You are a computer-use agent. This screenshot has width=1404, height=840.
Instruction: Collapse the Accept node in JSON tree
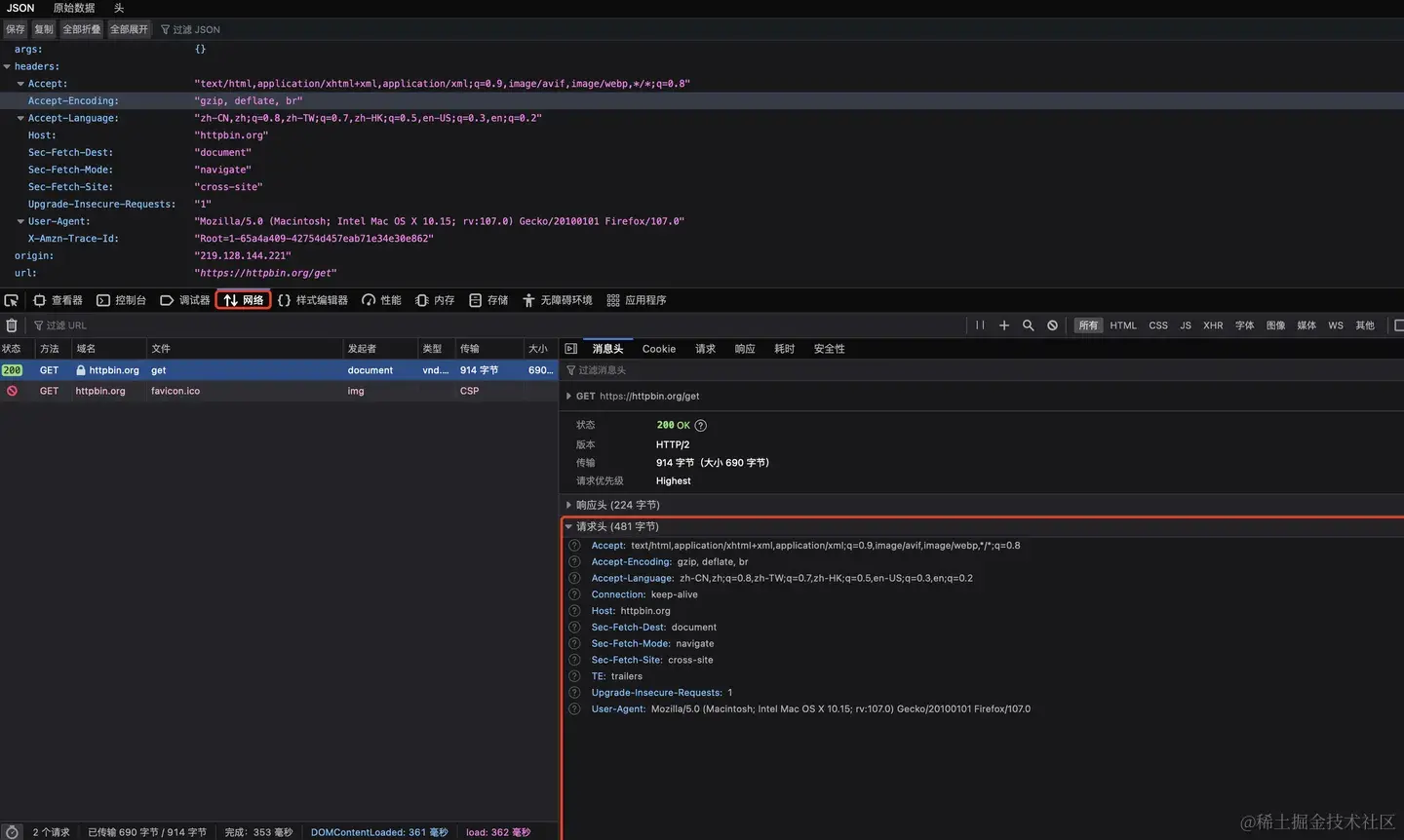click(20, 84)
